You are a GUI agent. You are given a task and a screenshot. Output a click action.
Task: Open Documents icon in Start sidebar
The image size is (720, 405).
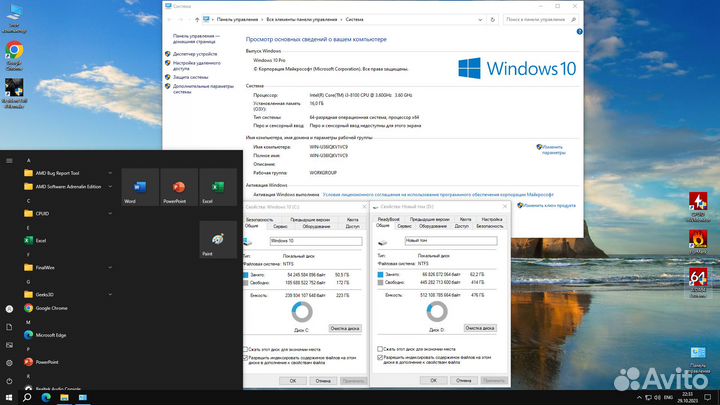9,327
